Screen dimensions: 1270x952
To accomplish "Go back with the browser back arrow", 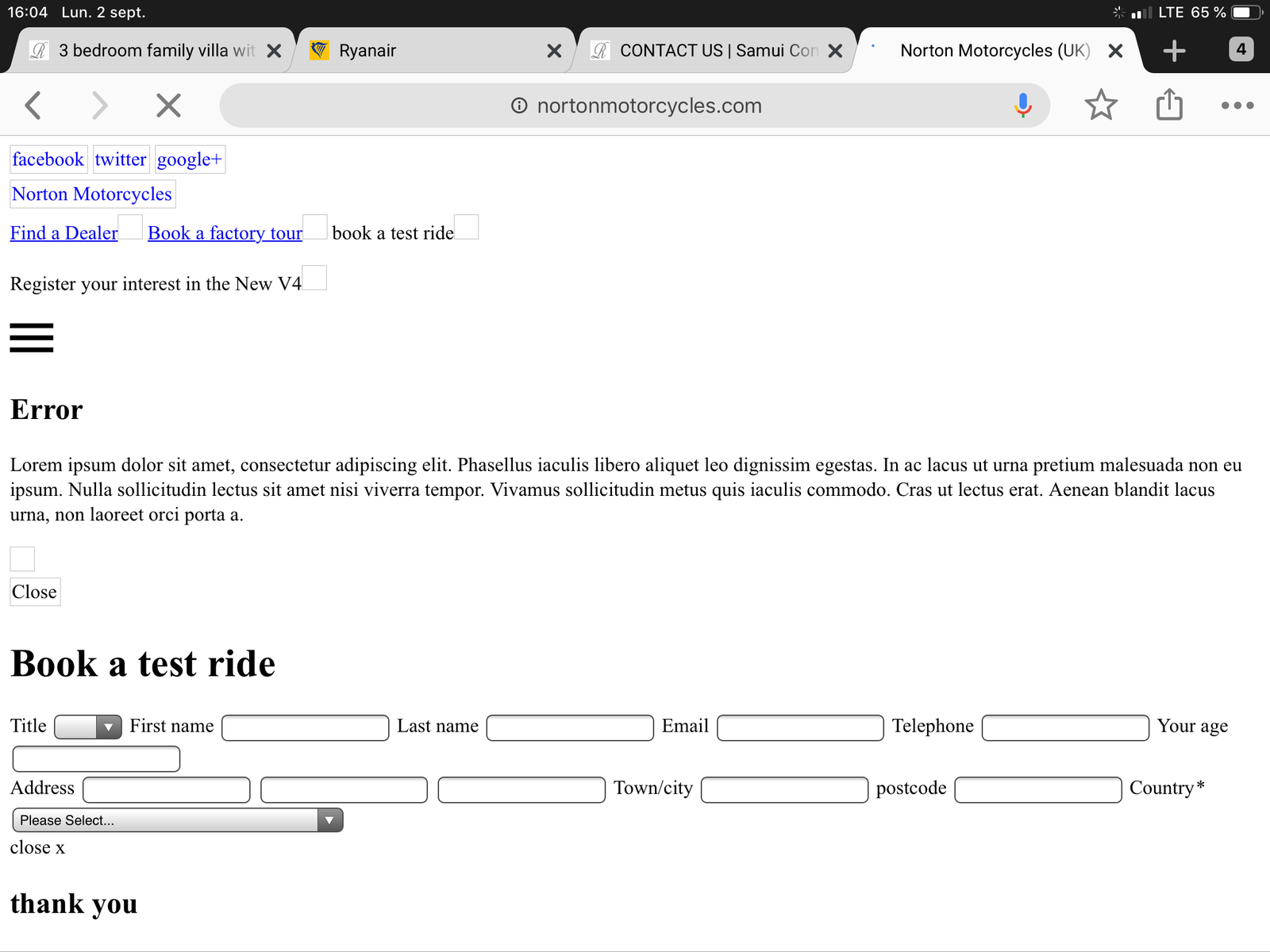I will click(33, 106).
